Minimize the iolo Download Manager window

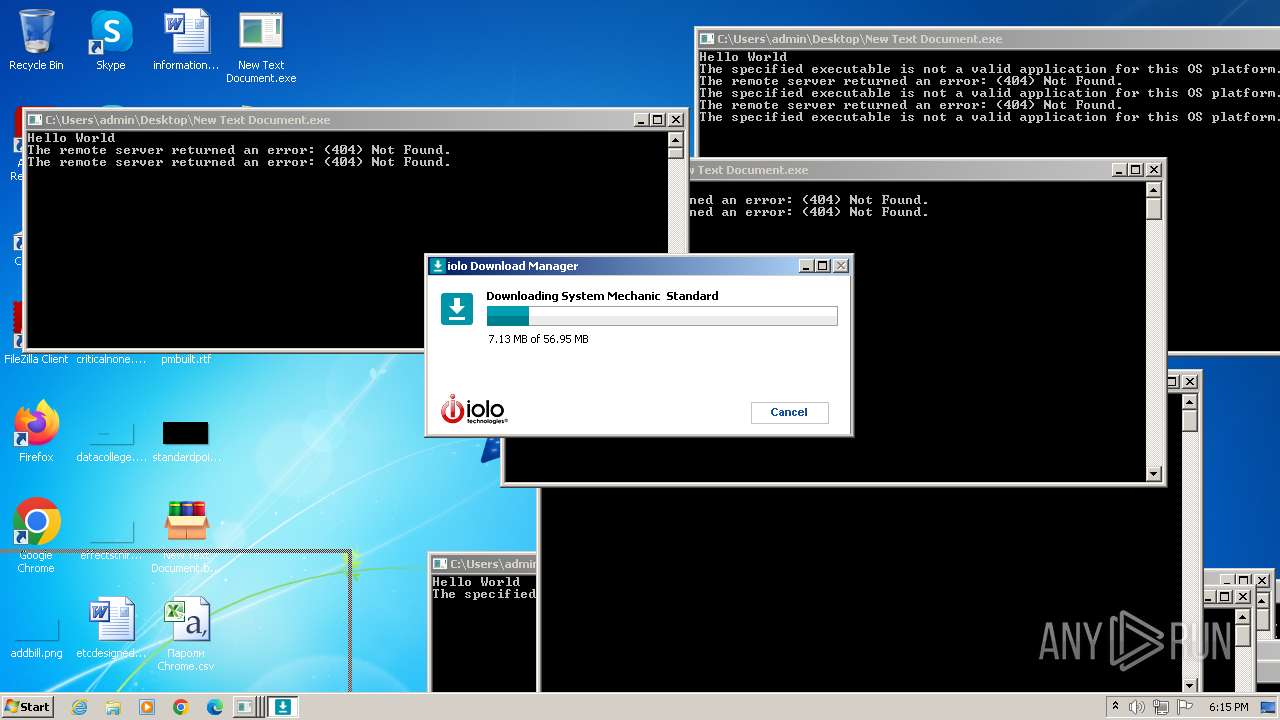(806, 266)
